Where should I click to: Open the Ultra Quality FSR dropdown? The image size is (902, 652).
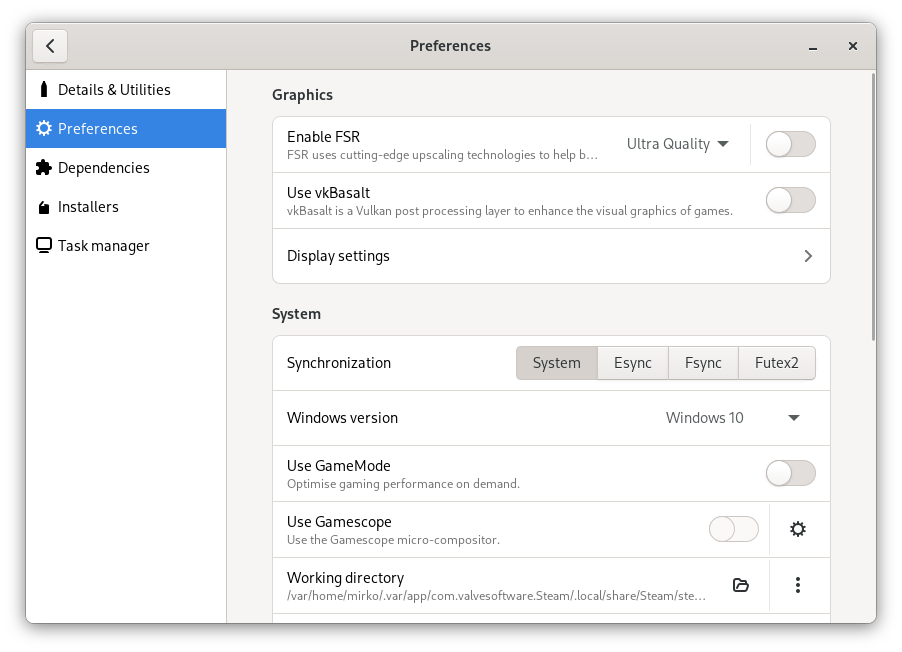pyautogui.click(x=678, y=144)
